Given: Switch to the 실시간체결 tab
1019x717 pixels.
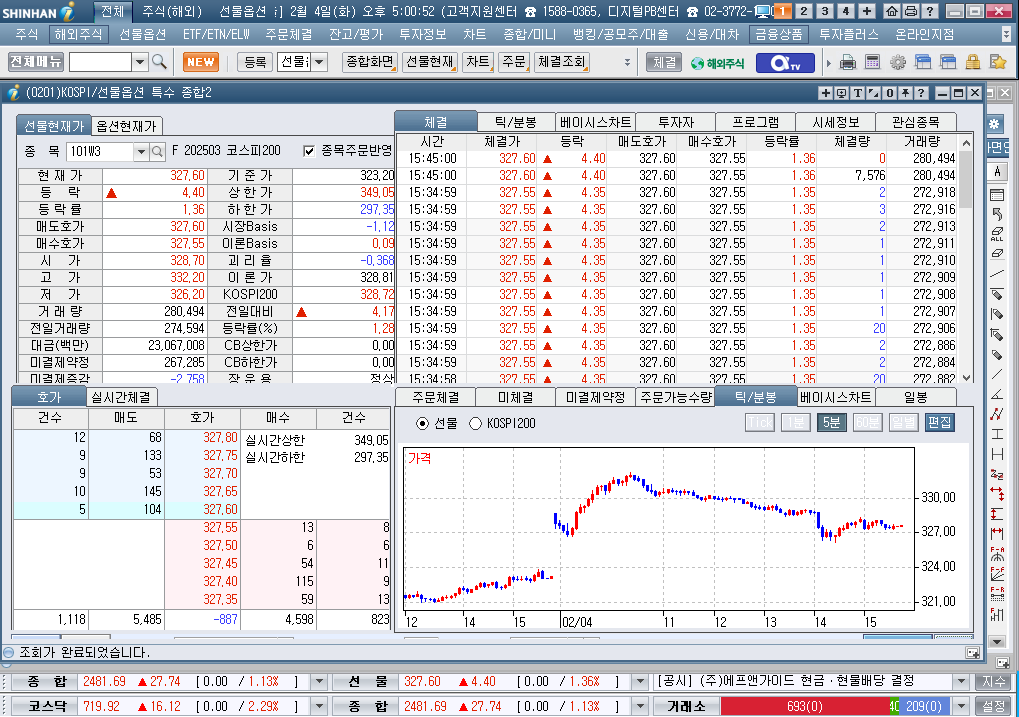Looking at the screenshot, I should 121,397.
